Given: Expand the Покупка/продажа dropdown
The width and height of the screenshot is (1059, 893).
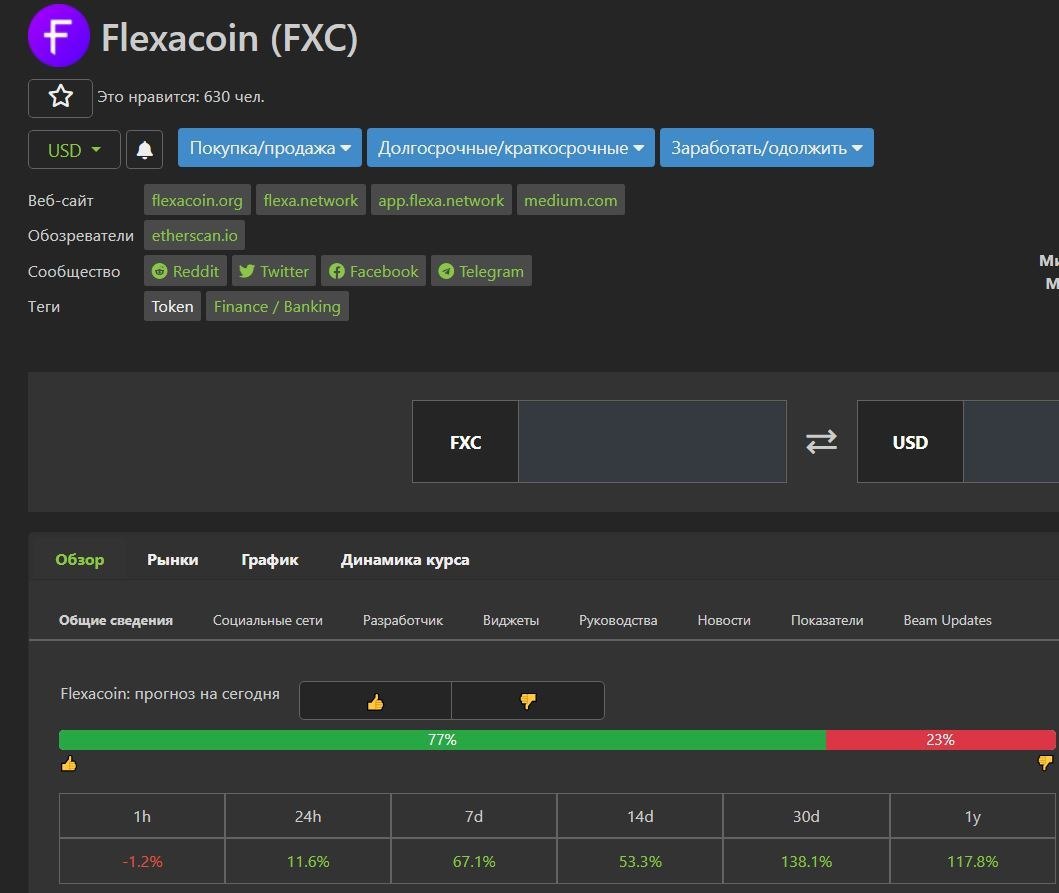Looking at the screenshot, I should click(x=269, y=147).
